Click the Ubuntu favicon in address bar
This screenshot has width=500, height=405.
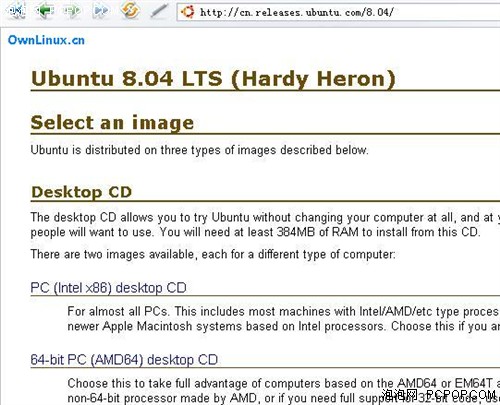[x=187, y=12]
